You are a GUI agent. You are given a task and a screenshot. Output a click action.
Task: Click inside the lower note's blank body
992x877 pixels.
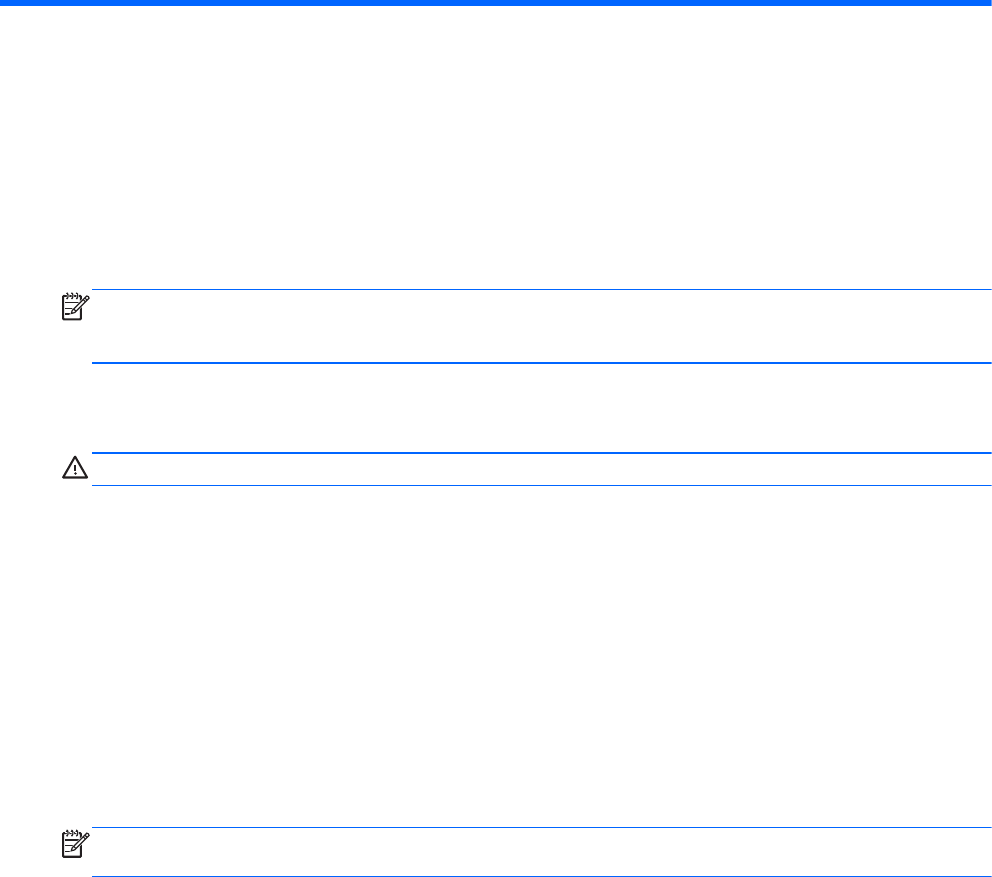(x=540, y=852)
